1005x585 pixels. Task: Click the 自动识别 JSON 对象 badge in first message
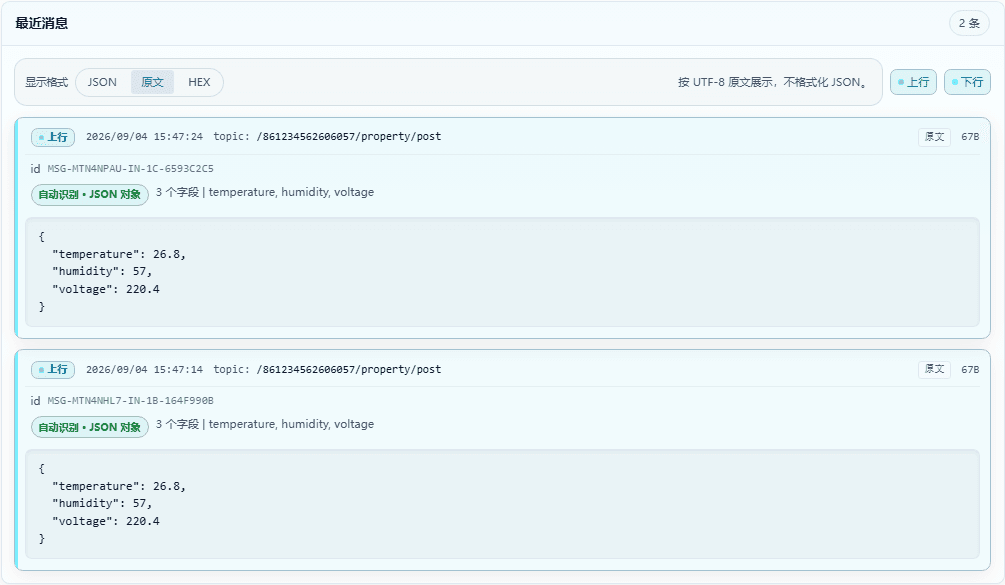(90, 194)
